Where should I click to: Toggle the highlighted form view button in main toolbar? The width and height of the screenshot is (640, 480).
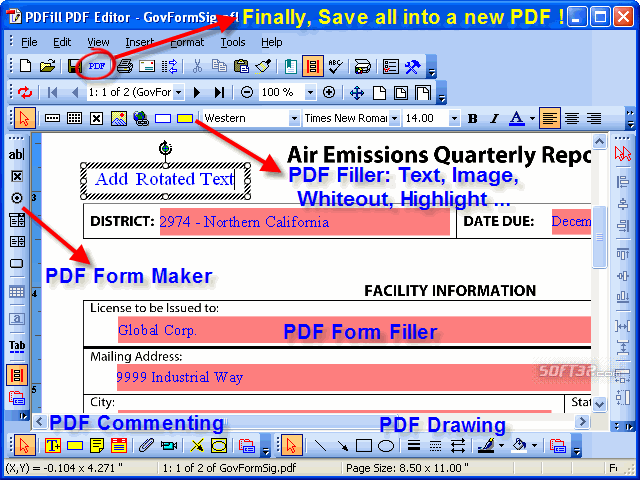point(313,66)
